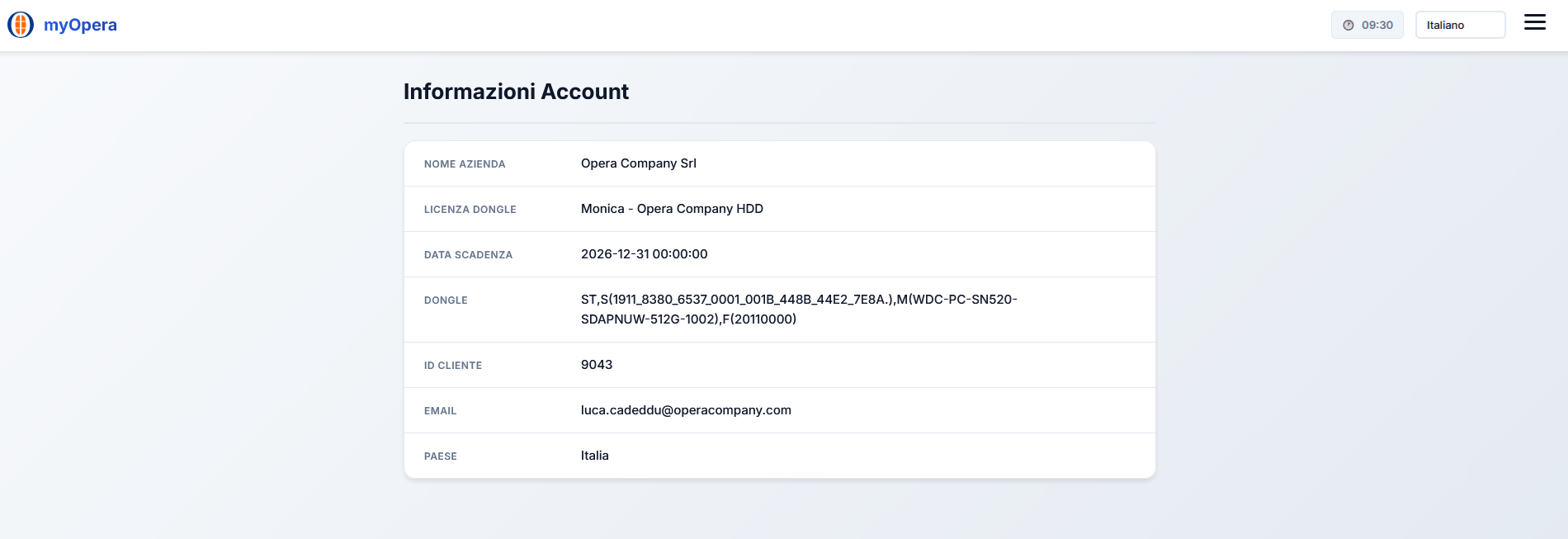
Task: Click the client ID value 9043
Action: click(x=597, y=365)
